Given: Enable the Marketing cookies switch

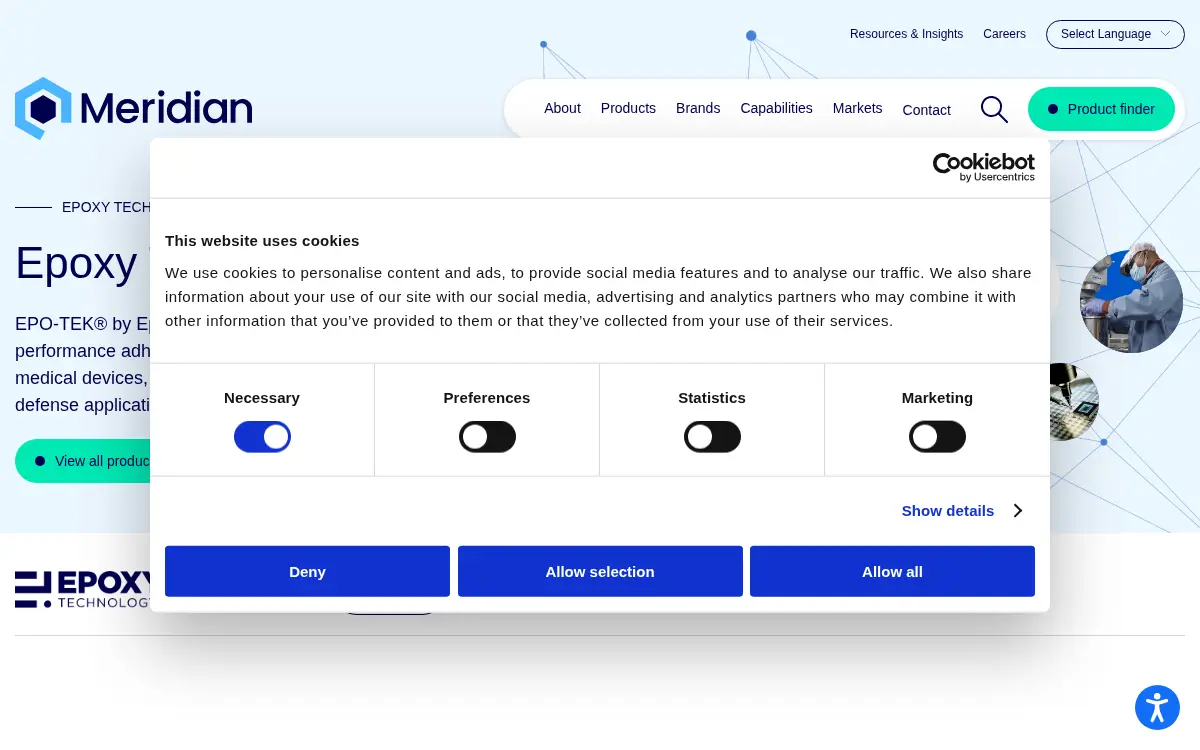Looking at the screenshot, I should pos(937,437).
